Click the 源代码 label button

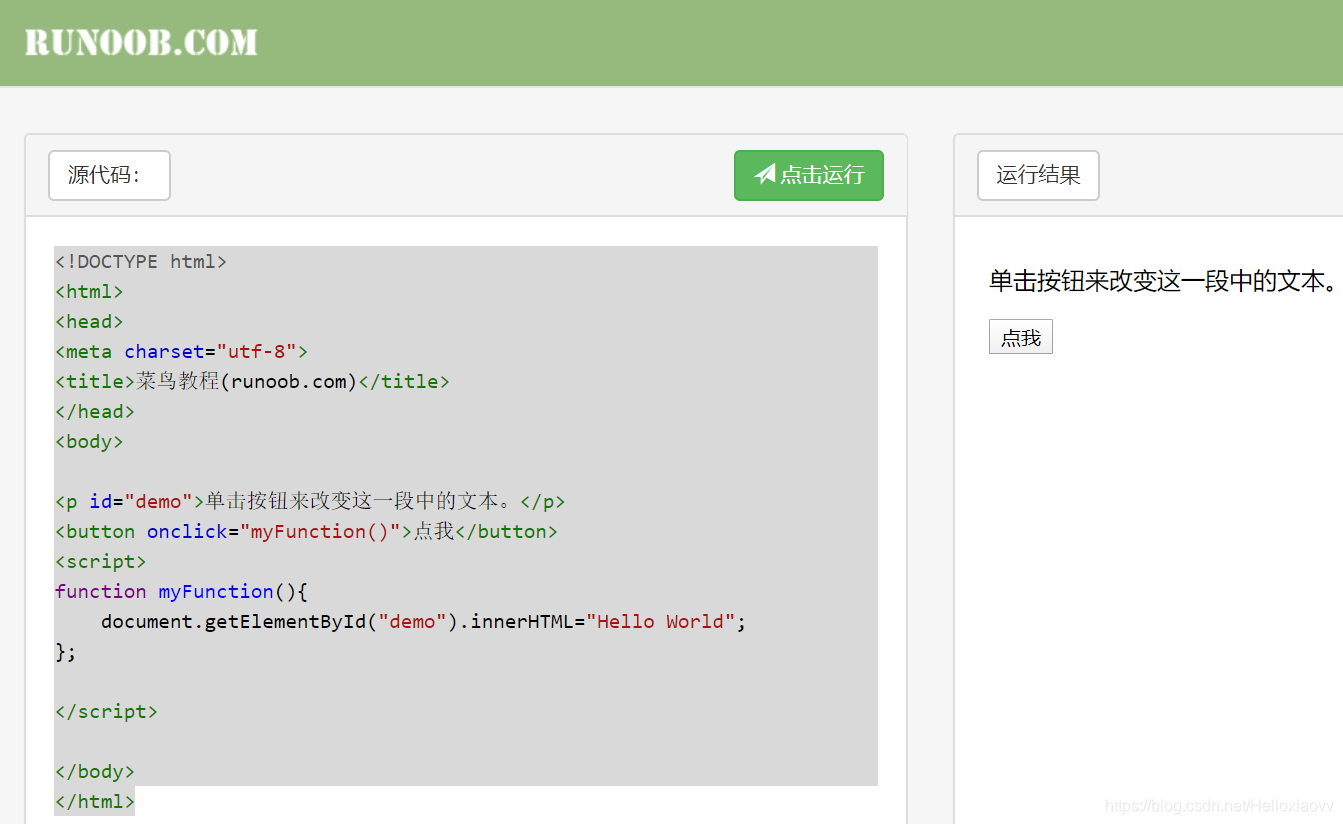[109, 175]
